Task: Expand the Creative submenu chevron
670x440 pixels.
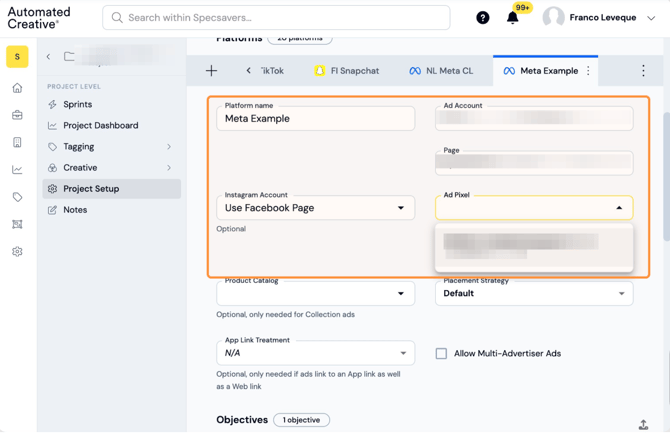Action: (169, 167)
